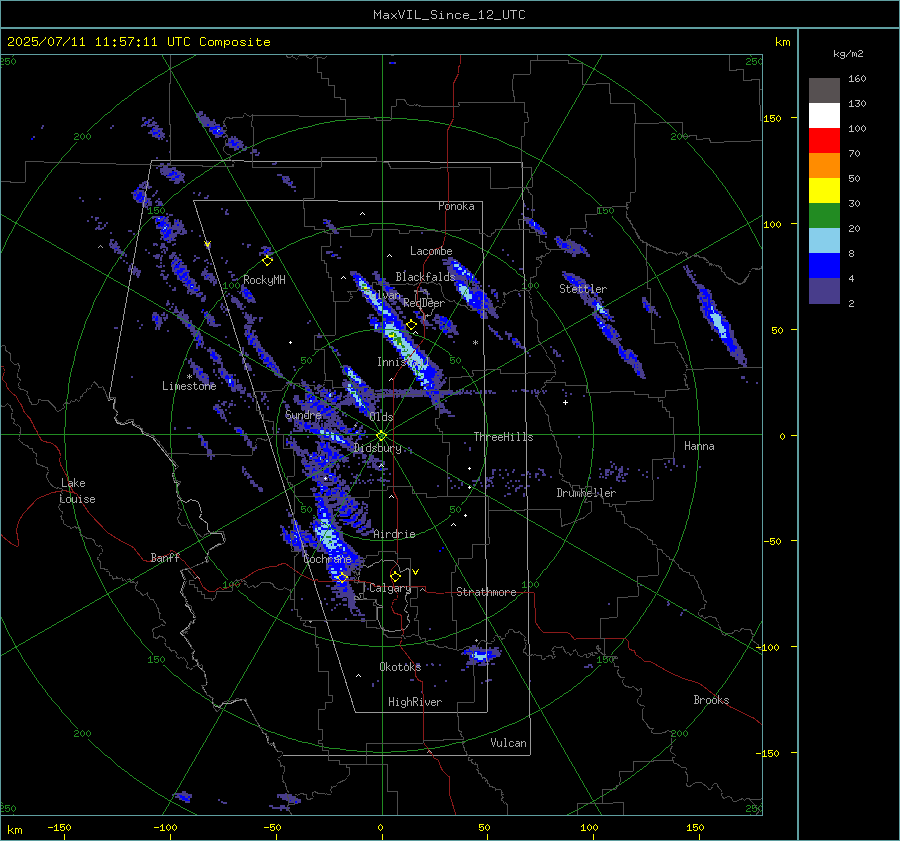Click the yellow diamond radar center marker

[x=382, y=436]
